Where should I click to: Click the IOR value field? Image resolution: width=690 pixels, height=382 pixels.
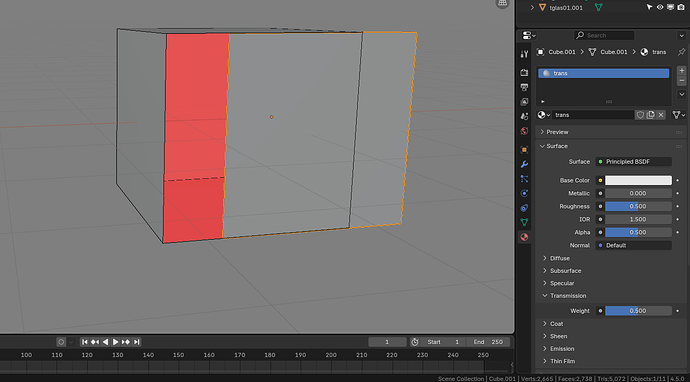click(638, 219)
